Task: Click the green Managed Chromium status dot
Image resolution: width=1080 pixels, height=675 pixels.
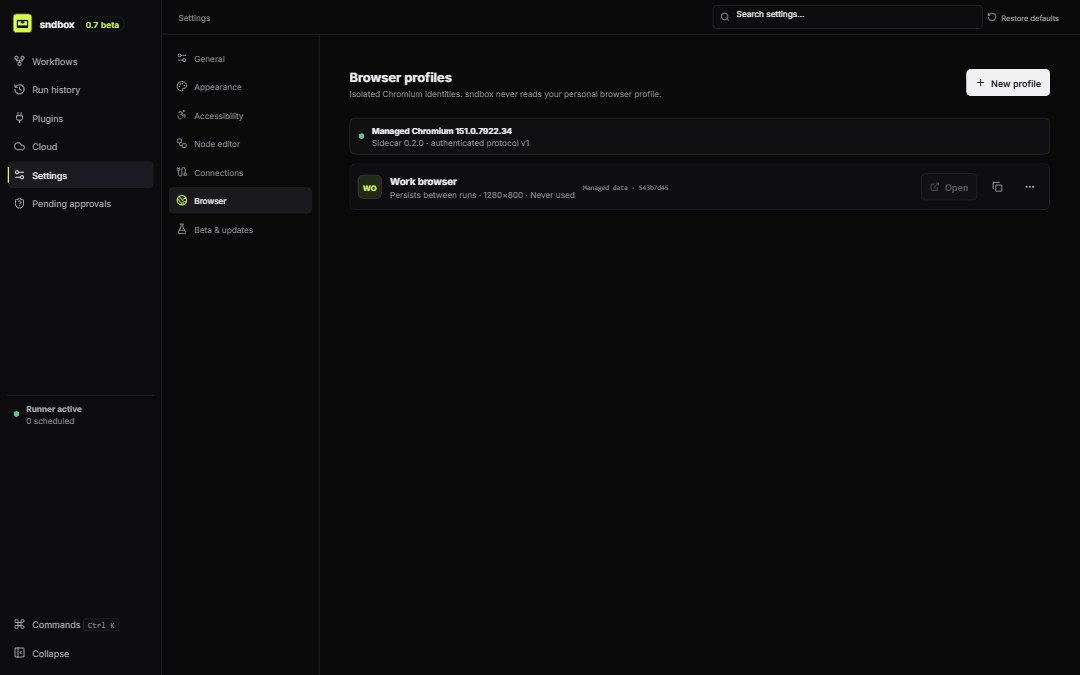Action: pos(362,136)
